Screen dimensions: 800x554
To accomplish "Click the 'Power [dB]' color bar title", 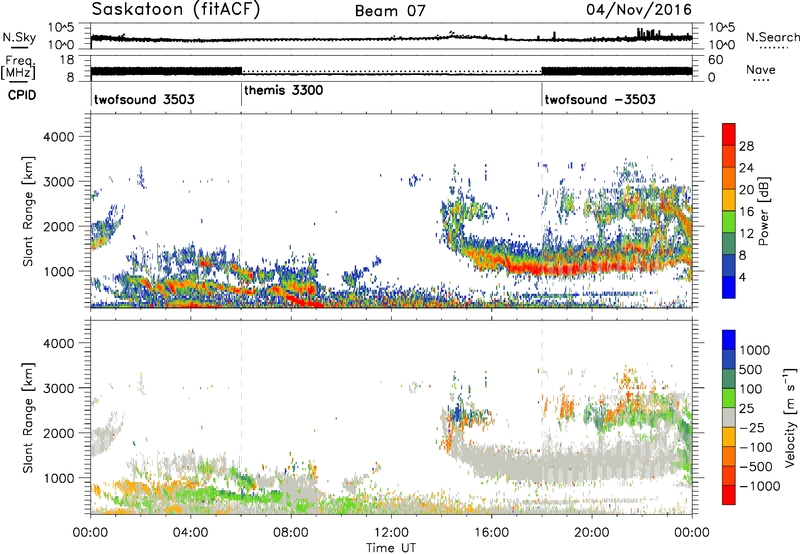I will click(764, 211).
